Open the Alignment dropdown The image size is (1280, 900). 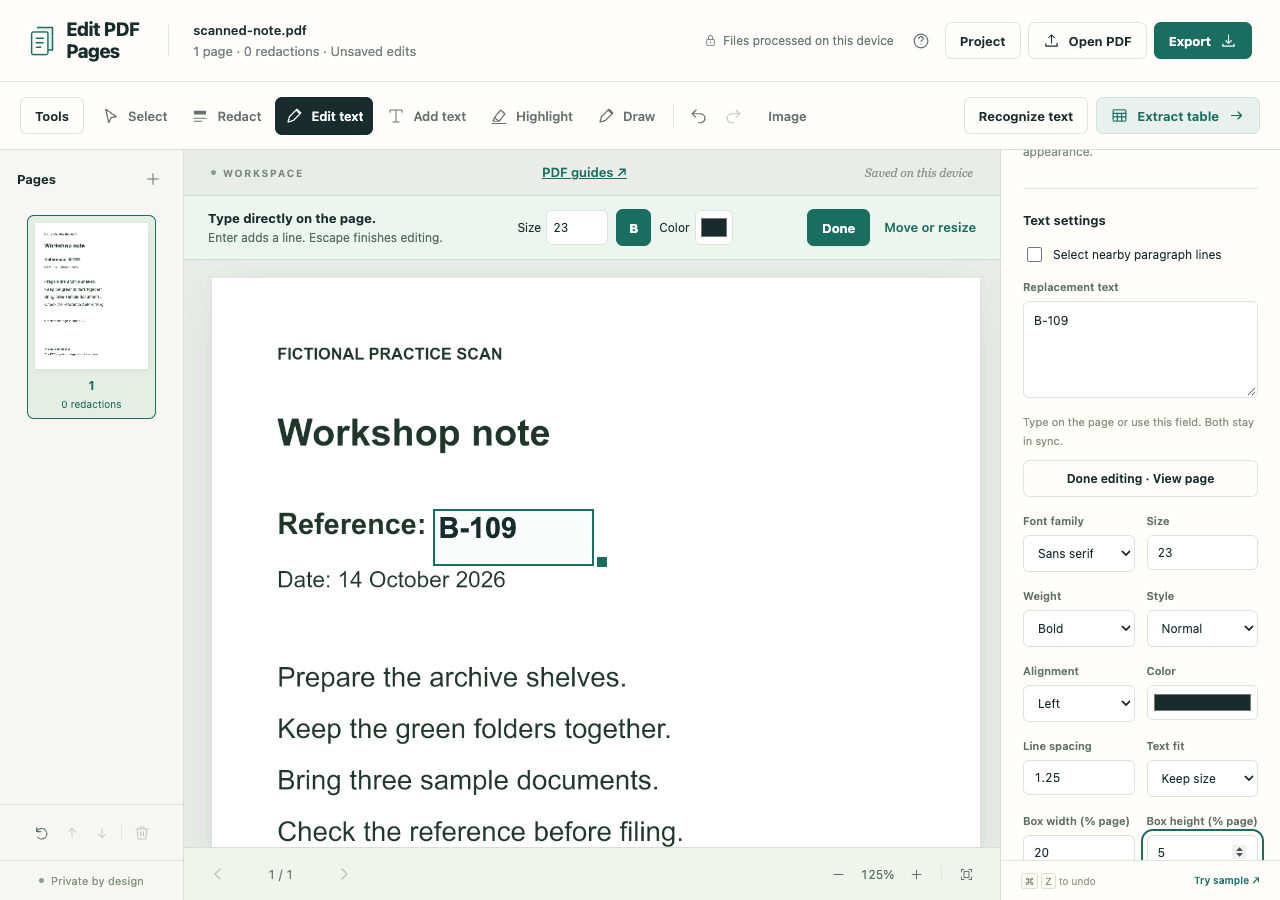tap(1078, 703)
